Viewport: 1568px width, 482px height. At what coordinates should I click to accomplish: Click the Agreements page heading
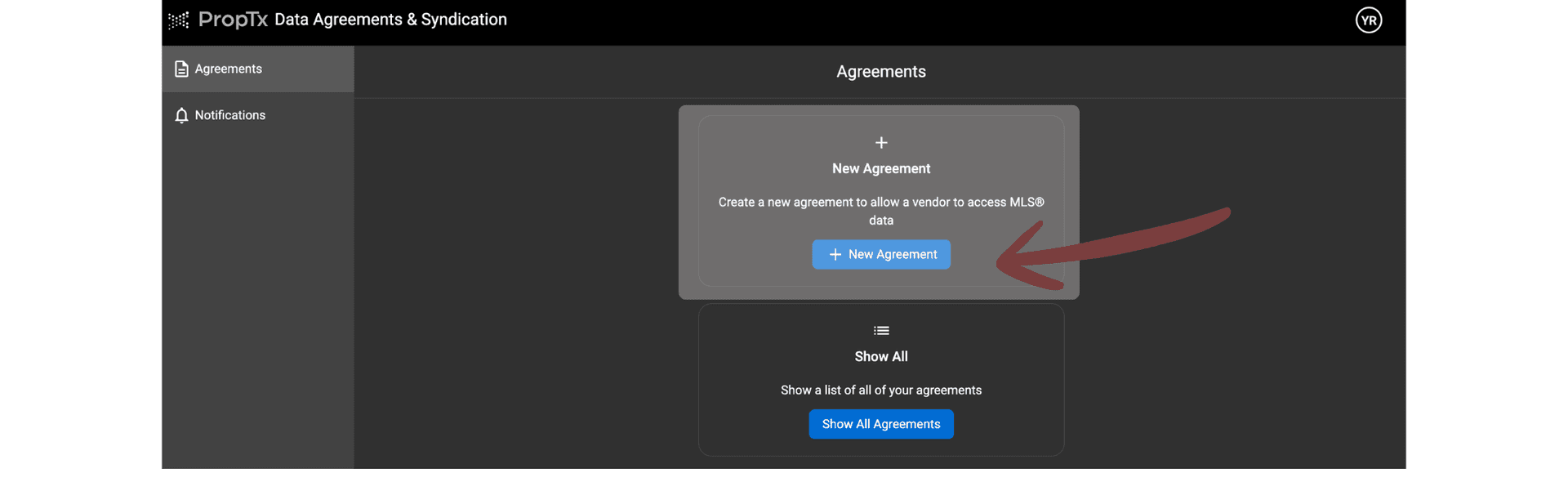[x=880, y=72]
